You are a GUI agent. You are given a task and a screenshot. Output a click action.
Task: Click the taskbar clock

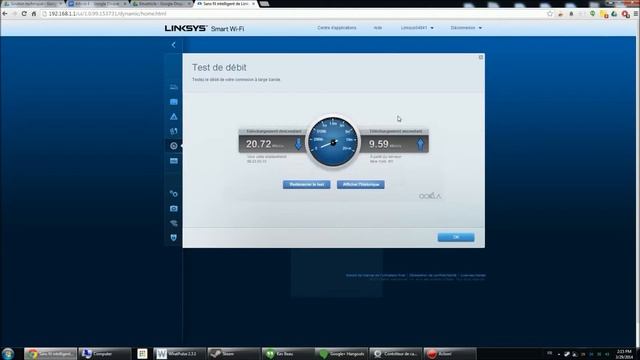(x=624, y=354)
